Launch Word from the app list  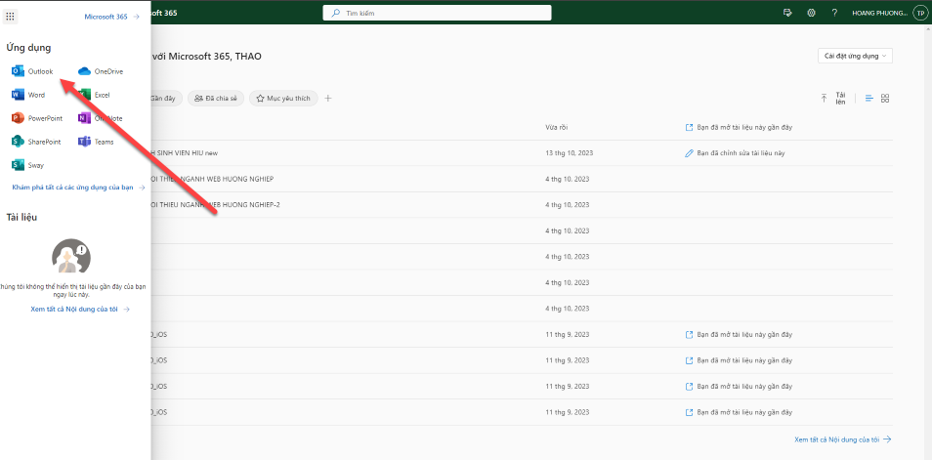[29, 94]
